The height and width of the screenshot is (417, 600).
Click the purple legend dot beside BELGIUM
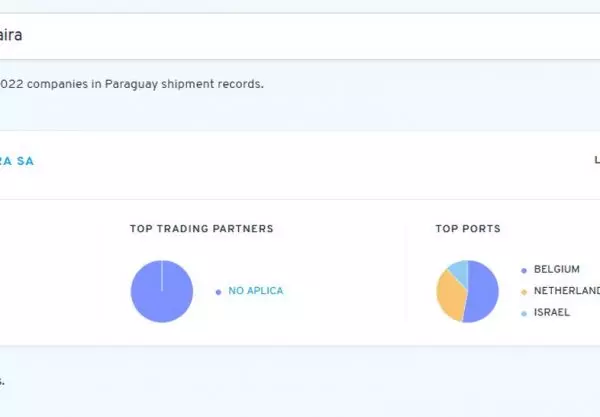[x=523, y=270]
